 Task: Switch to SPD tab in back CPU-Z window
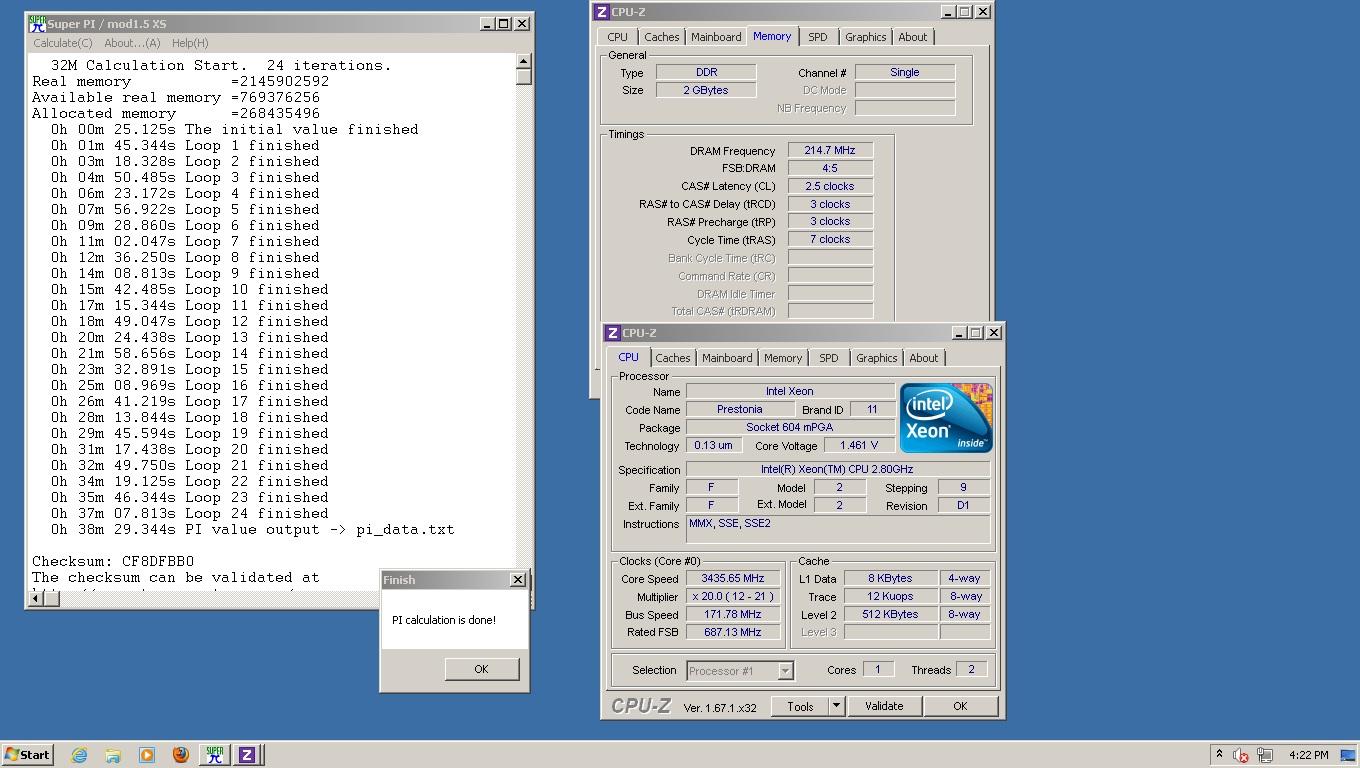click(x=817, y=37)
